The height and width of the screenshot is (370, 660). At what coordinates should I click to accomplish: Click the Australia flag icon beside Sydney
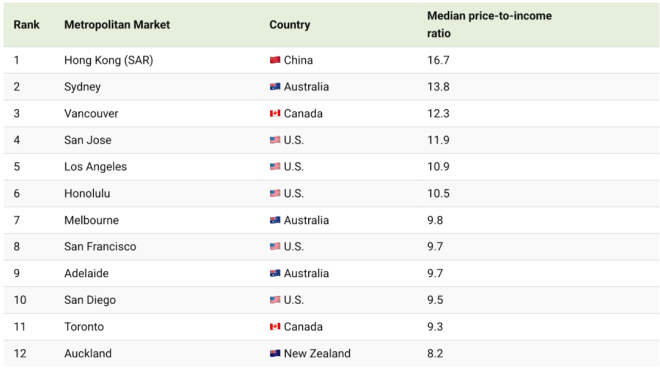click(x=275, y=87)
